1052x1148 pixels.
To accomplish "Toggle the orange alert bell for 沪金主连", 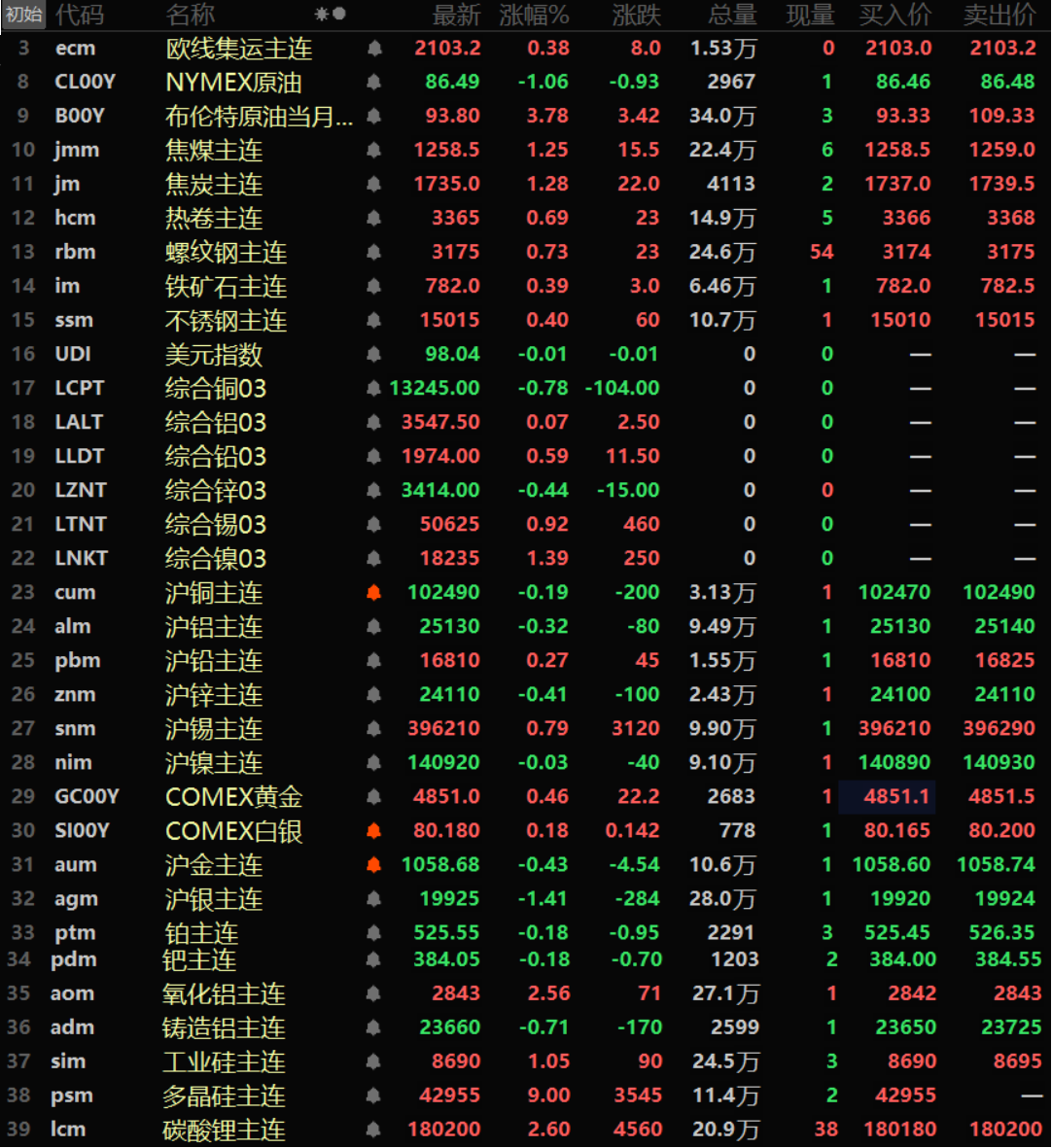I will click(373, 865).
